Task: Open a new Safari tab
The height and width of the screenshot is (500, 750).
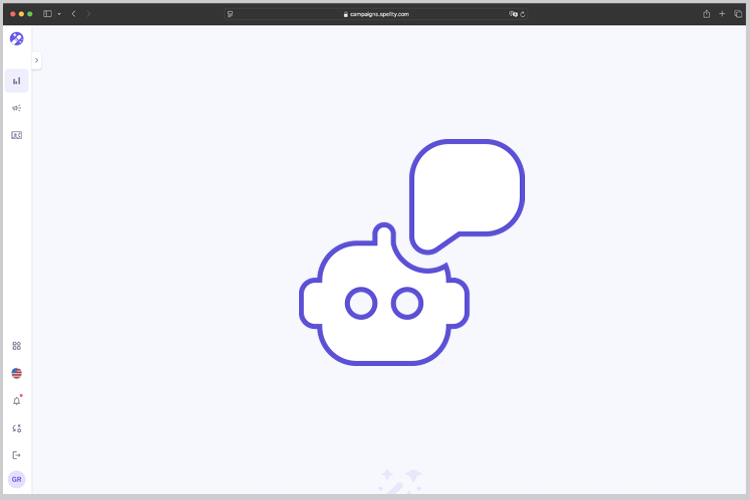Action: (722, 14)
